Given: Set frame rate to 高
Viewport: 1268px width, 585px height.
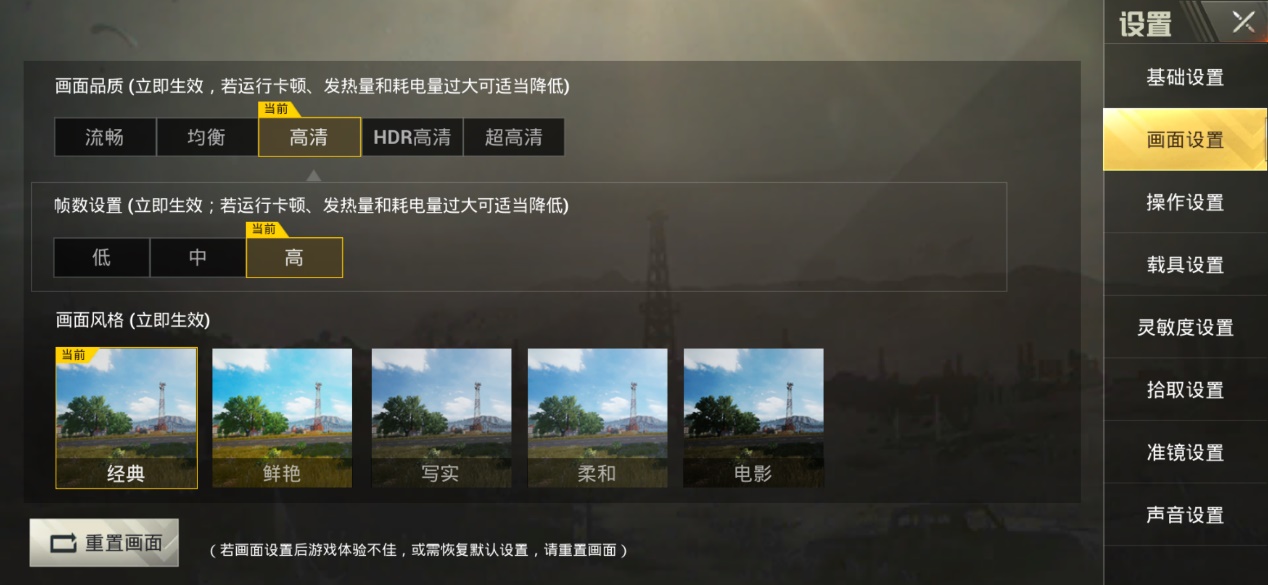Looking at the screenshot, I should click(294, 257).
